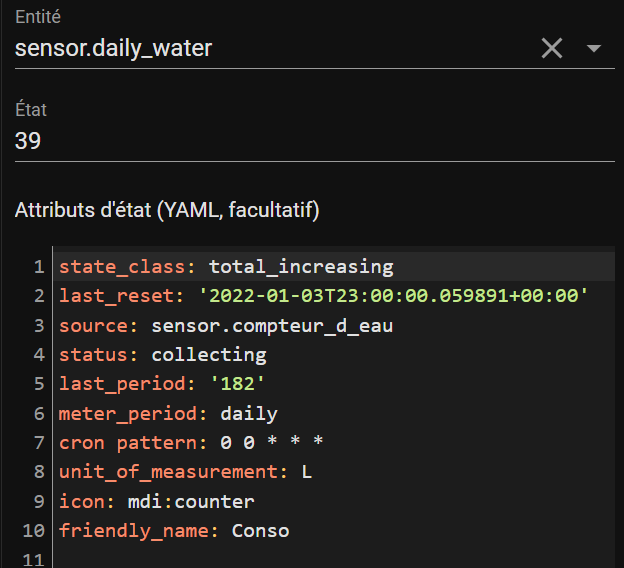
Task: Click the unit_of_measurement L value
Action: point(306,472)
